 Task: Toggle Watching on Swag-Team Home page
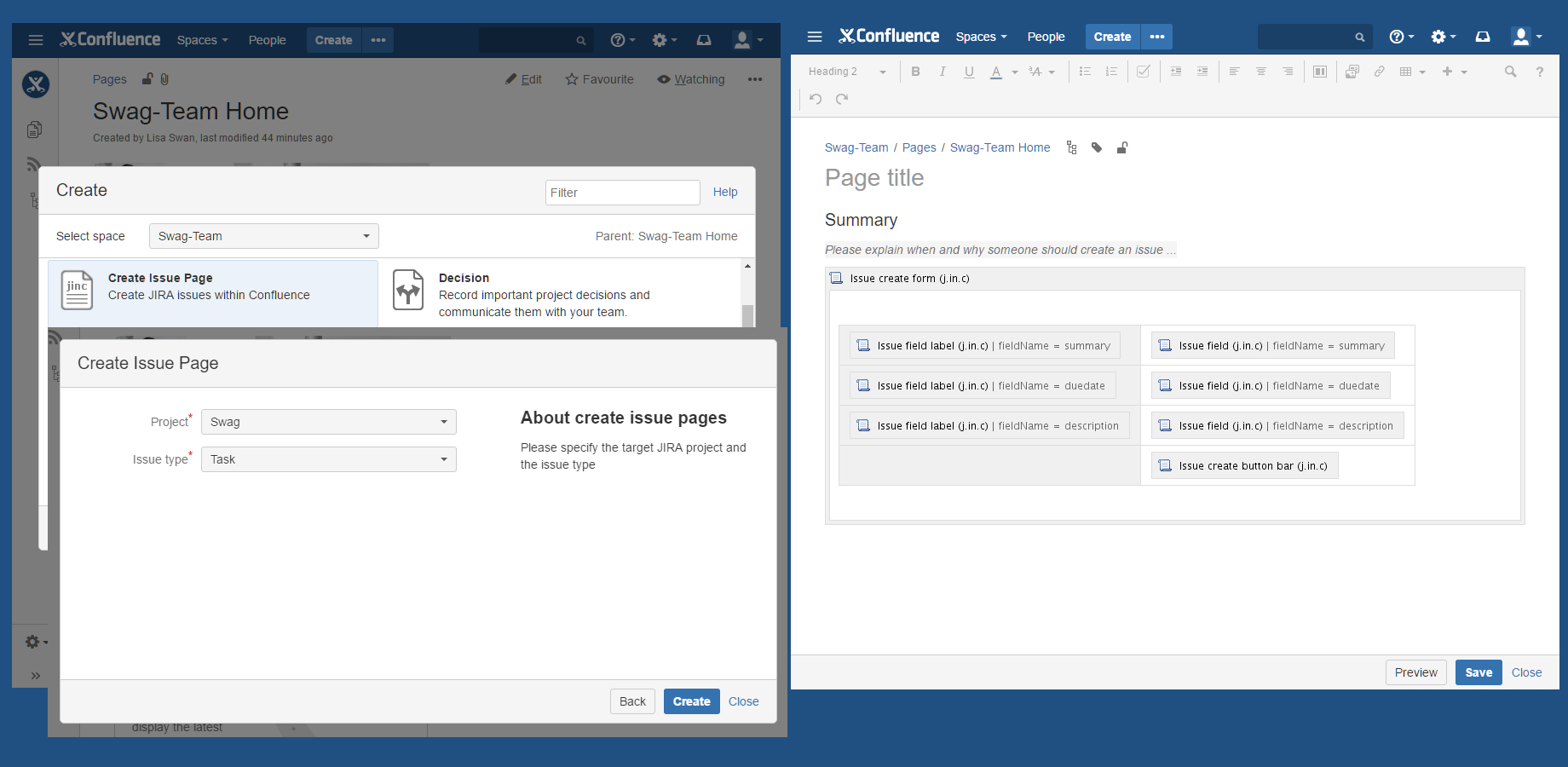690,79
